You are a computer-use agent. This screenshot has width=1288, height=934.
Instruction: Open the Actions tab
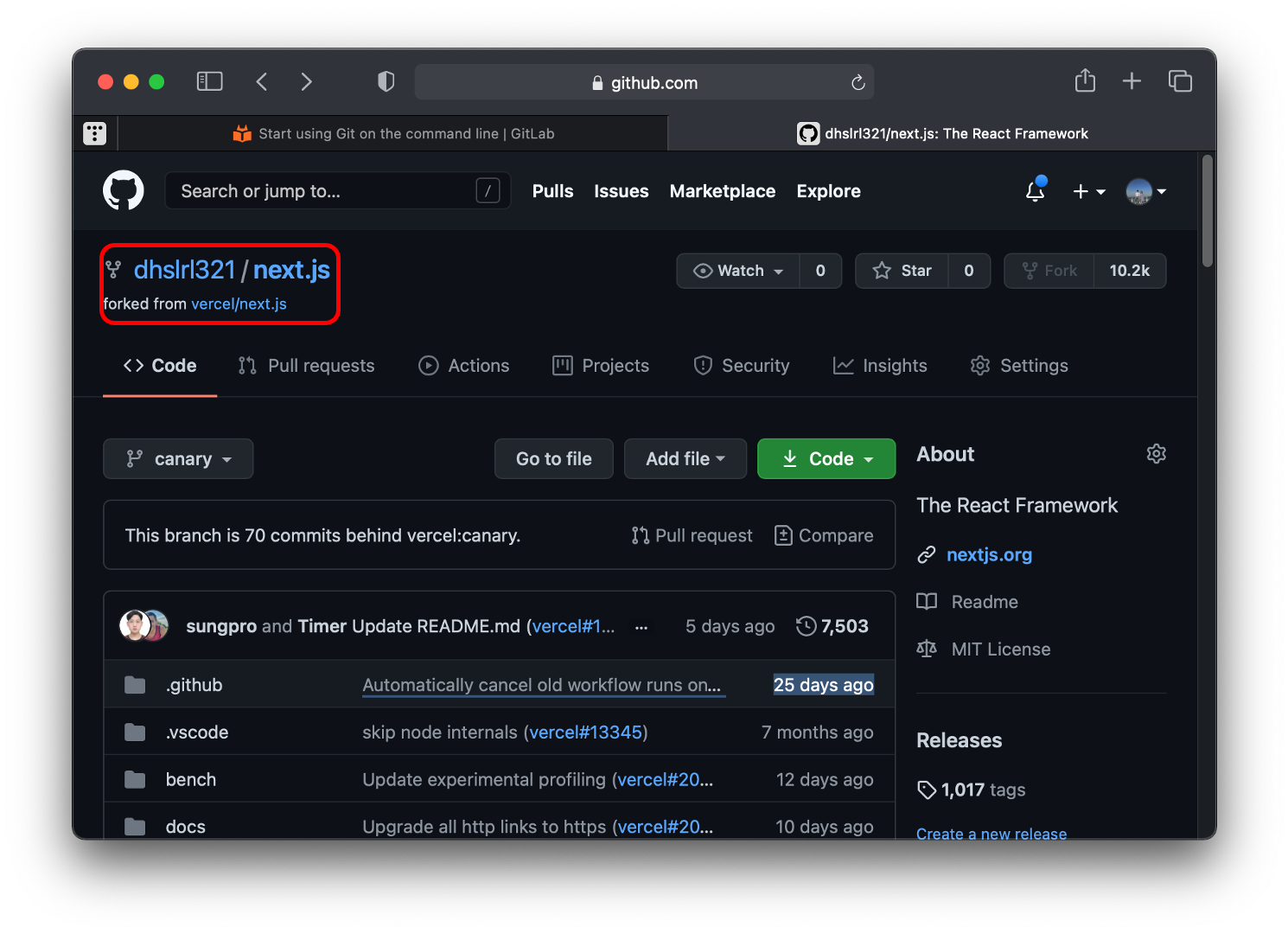click(x=464, y=366)
